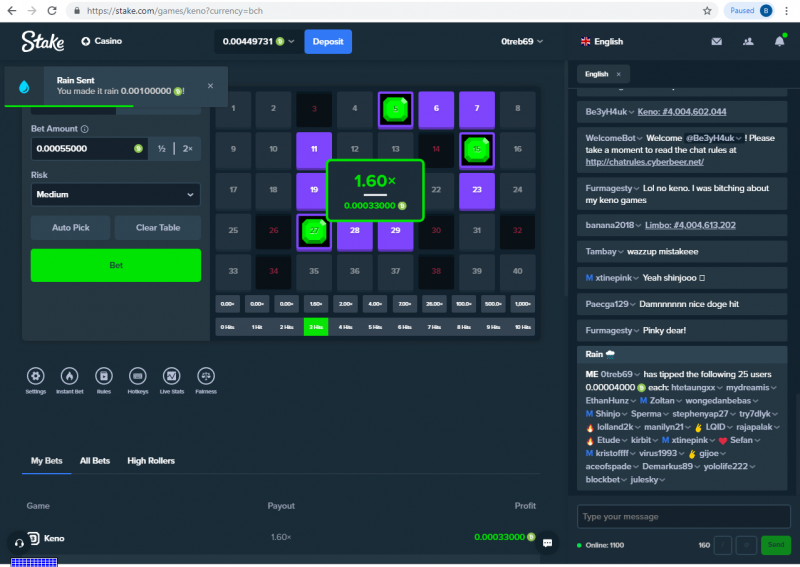Select keno tile number 40
This screenshot has height=567, width=800.
pos(517,272)
